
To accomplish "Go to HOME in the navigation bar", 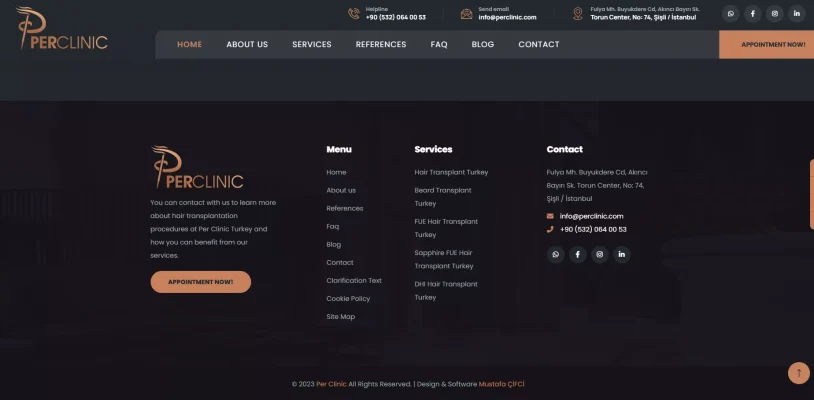I will (189, 45).
